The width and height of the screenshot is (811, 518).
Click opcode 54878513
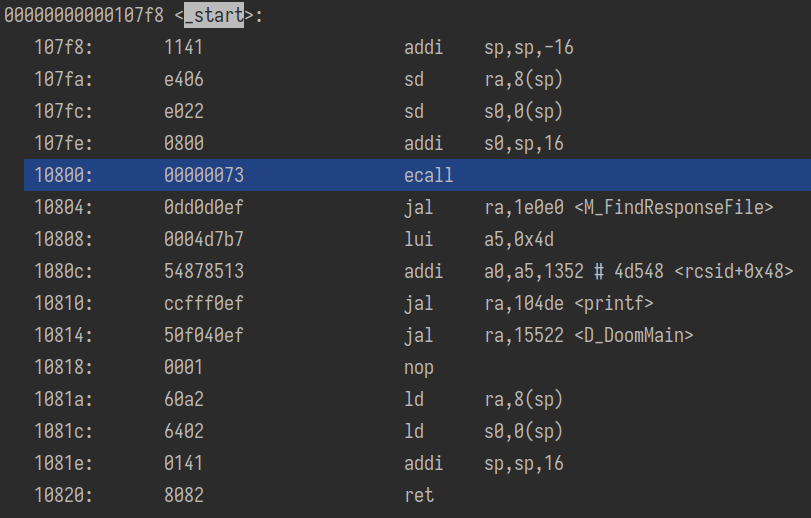point(204,271)
